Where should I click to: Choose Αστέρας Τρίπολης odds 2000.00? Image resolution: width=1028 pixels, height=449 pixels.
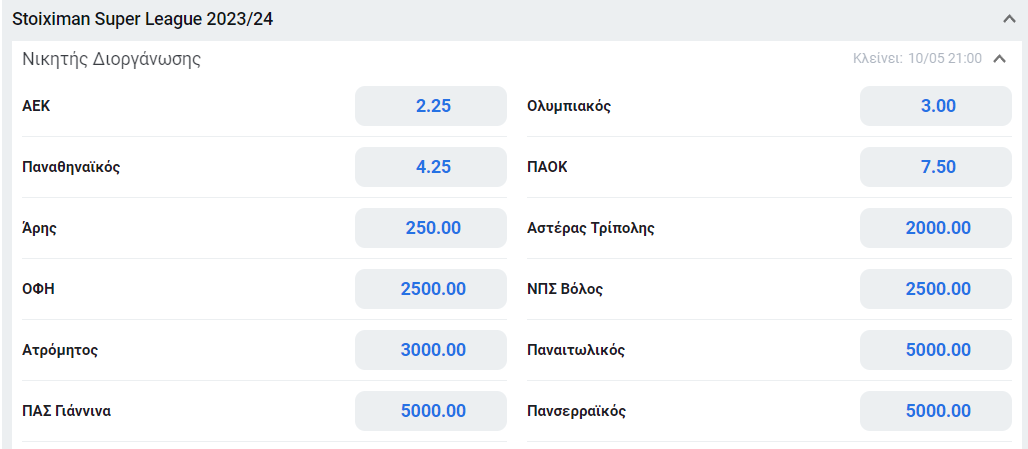(936, 228)
